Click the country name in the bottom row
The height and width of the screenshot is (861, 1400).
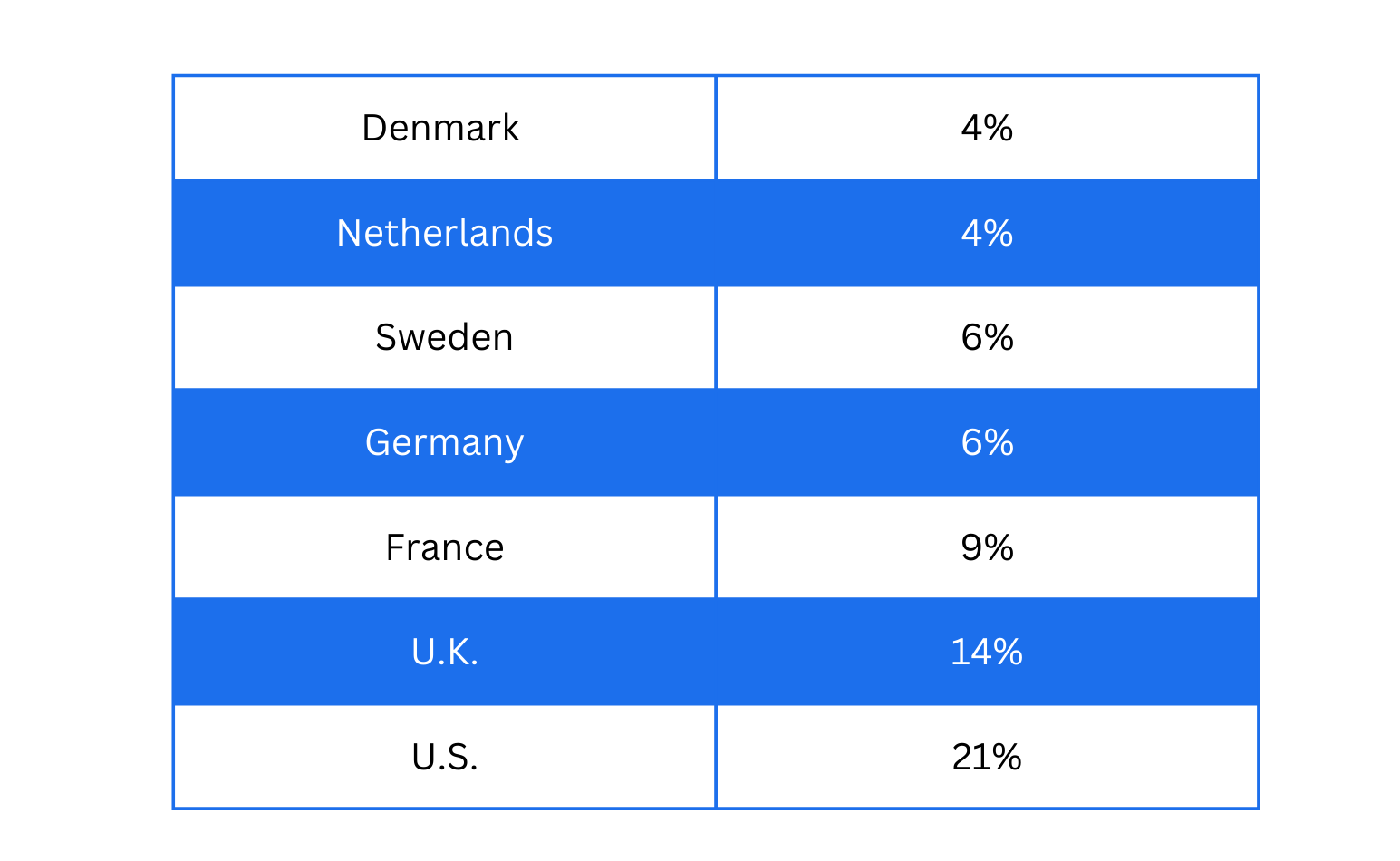pyautogui.click(x=444, y=757)
